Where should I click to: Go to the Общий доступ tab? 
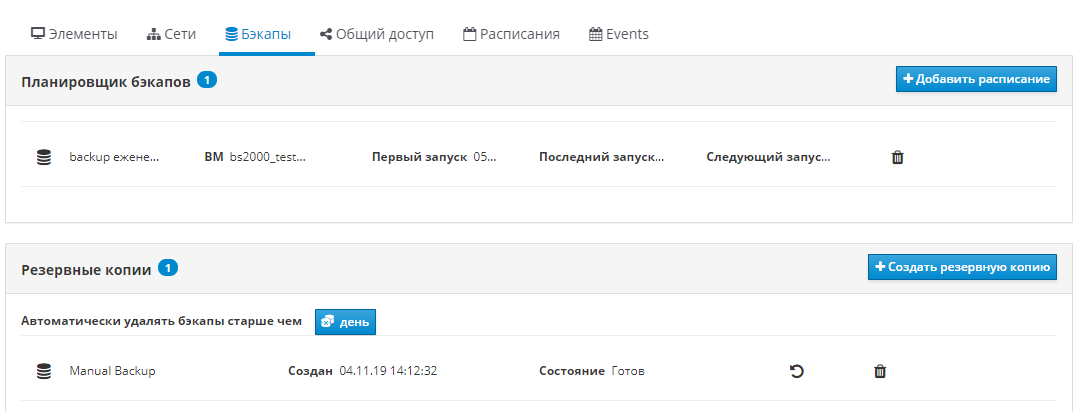pyautogui.click(x=376, y=34)
